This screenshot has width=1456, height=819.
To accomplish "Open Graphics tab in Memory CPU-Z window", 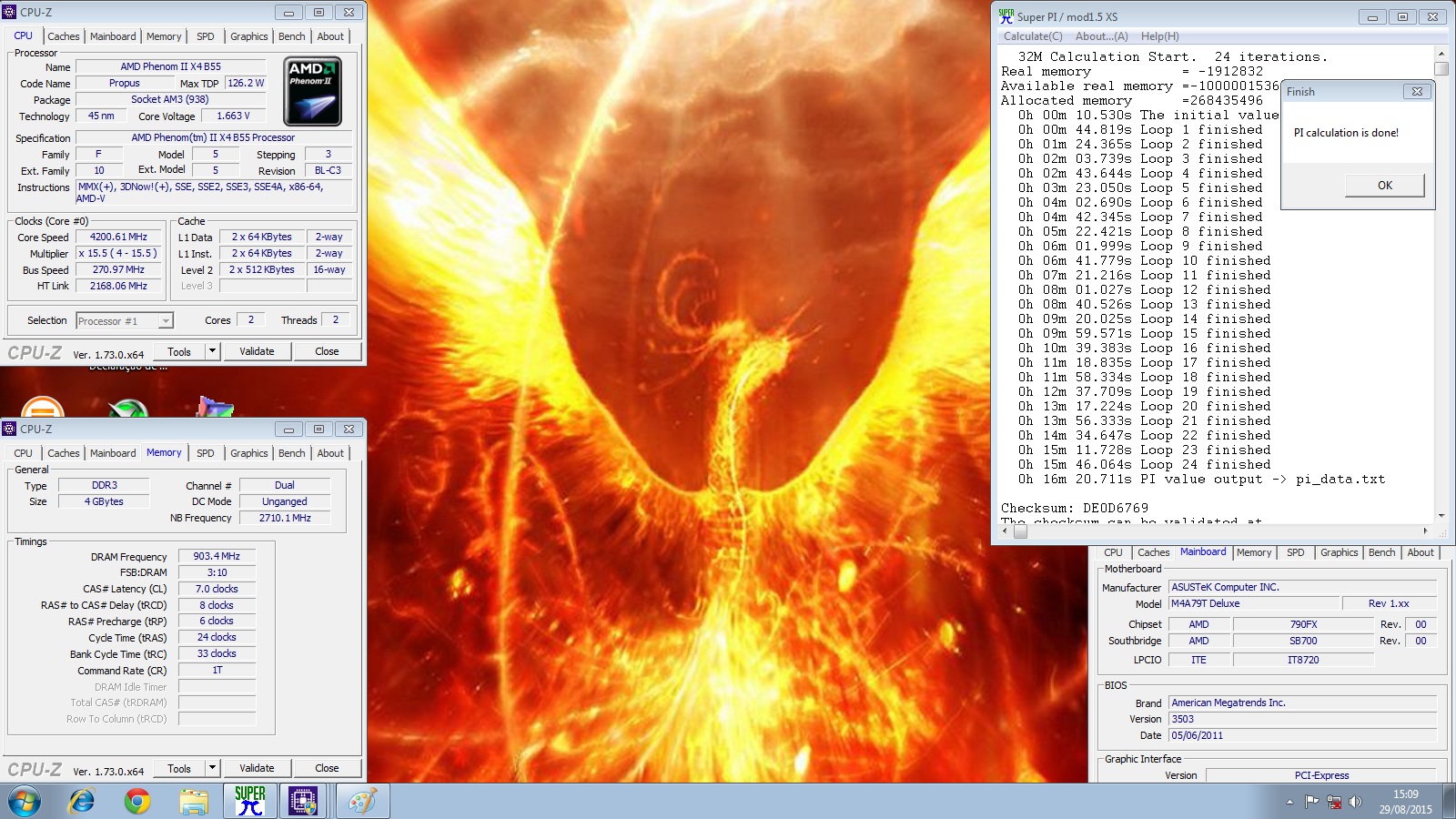I will coord(248,453).
